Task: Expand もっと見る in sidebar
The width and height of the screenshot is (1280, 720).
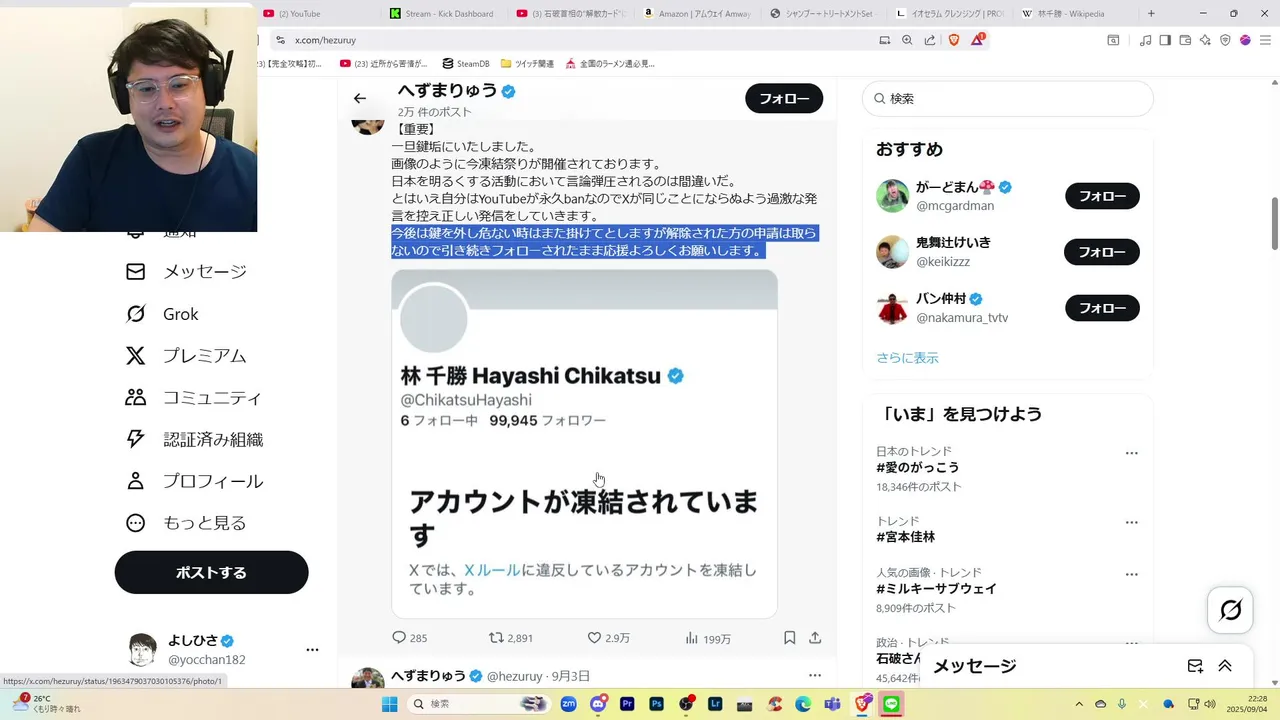Action: pos(186,523)
